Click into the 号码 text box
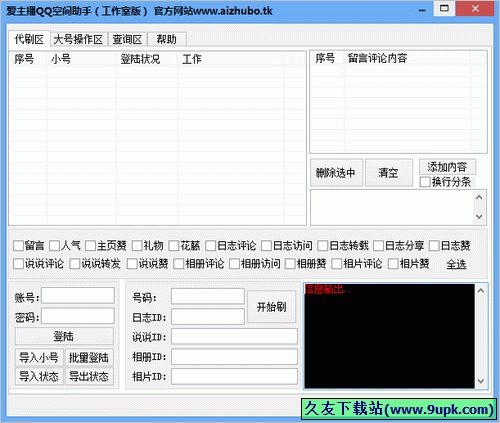Screen dimensions: 500x423 tap(208, 296)
